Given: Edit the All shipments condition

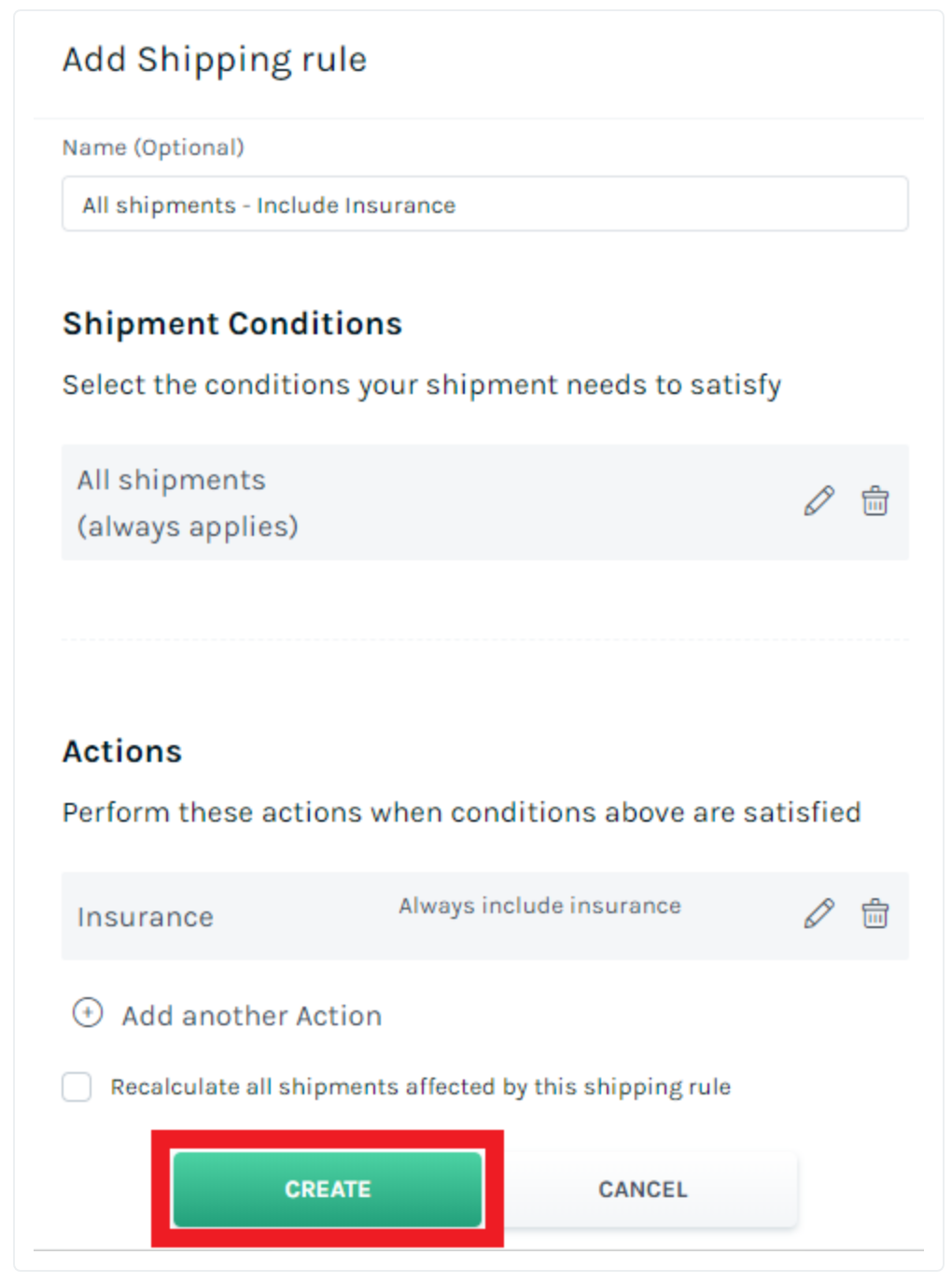Looking at the screenshot, I should pos(819,501).
